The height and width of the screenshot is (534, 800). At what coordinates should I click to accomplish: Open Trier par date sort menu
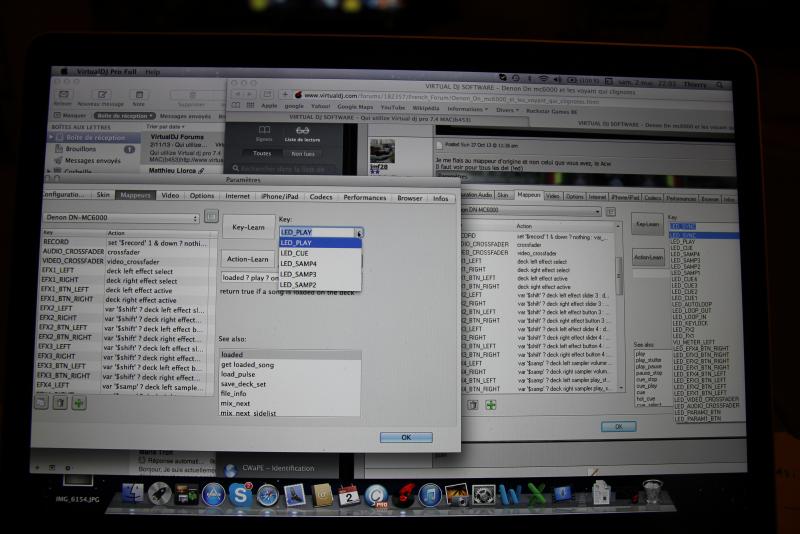tap(166, 126)
